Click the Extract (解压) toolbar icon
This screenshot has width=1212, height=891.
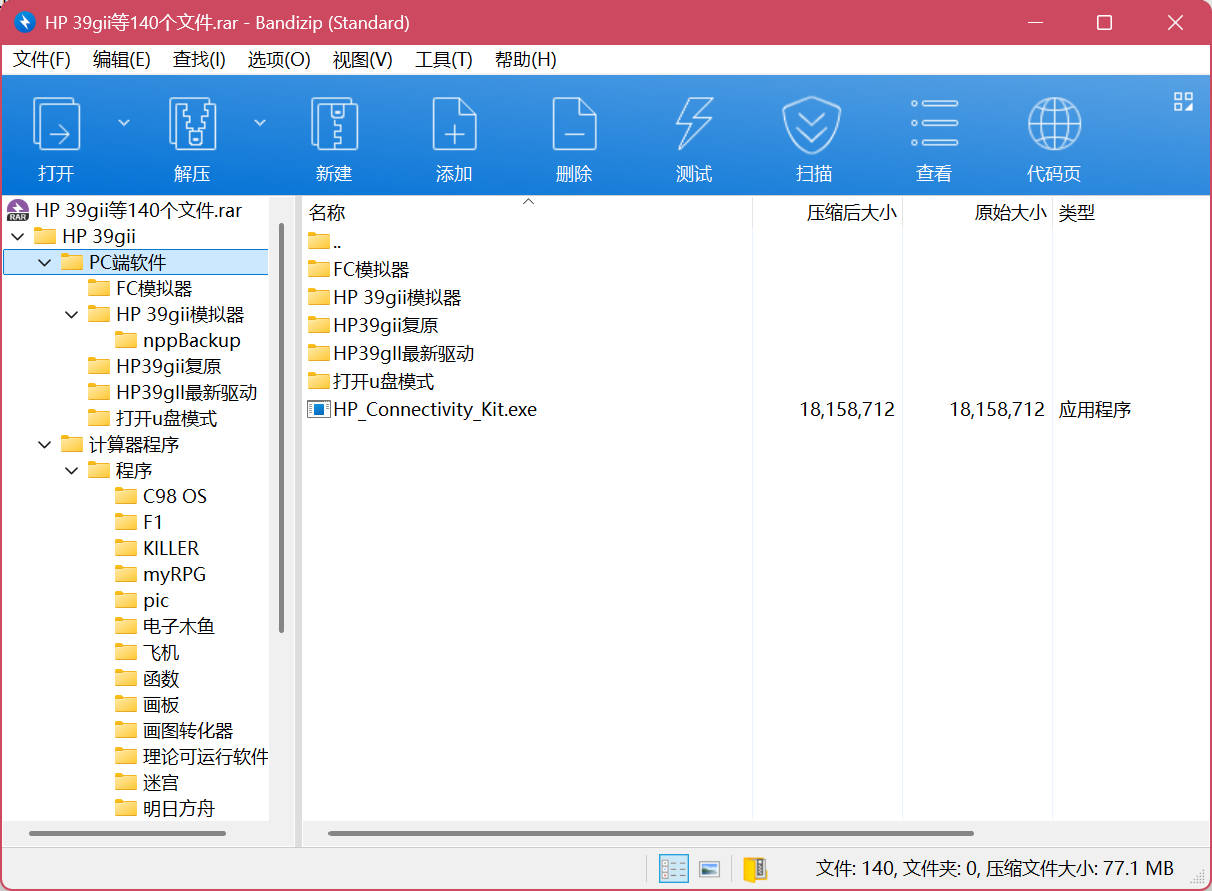193,124
